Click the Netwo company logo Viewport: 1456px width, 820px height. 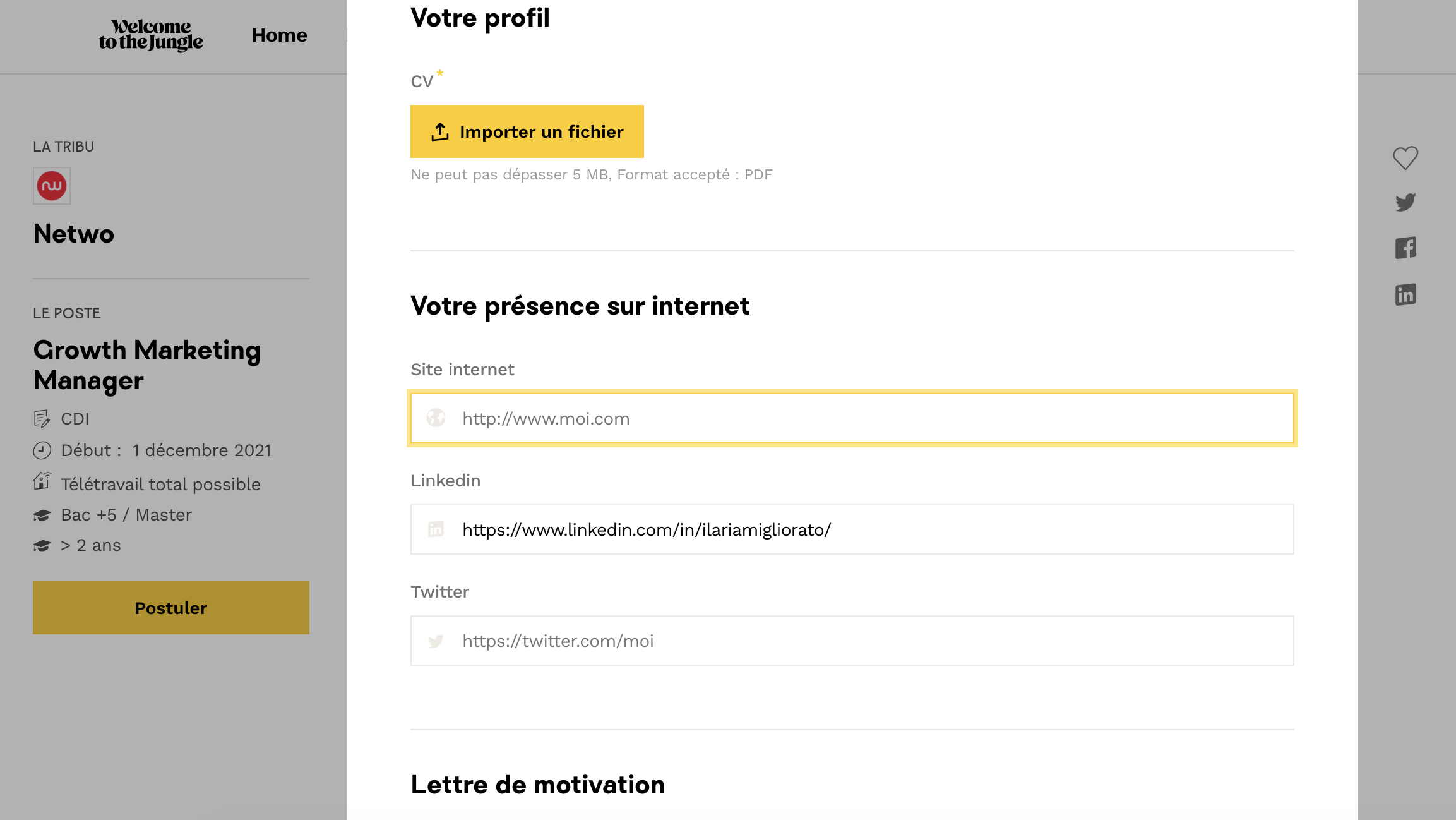[52, 186]
